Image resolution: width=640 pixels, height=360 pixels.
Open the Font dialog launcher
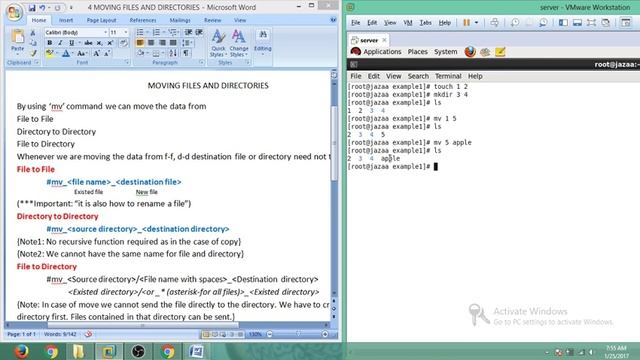[x=127, y=62]
